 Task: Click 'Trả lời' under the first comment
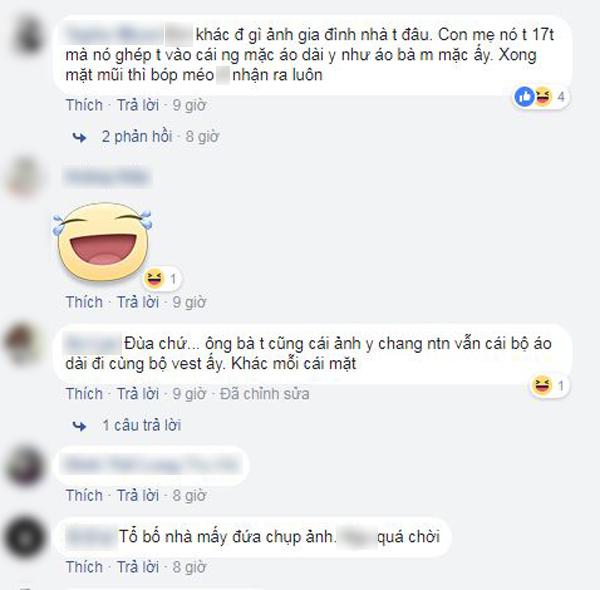pyautogui.click(x=138, y=105)
